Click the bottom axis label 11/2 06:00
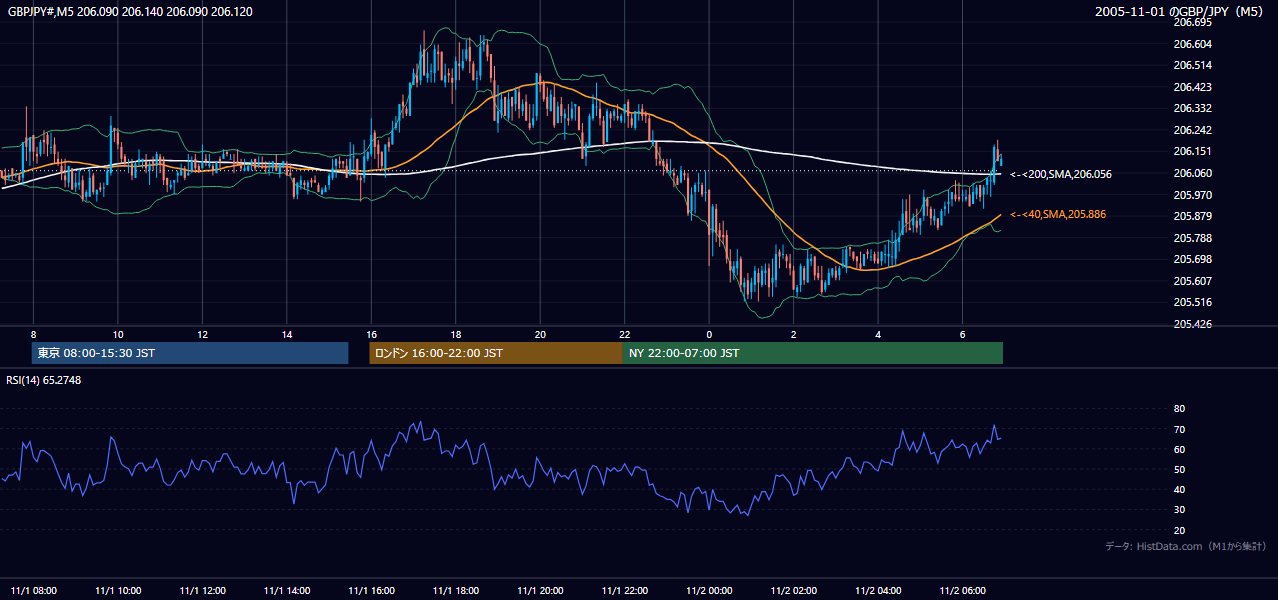 coord(962,590)
